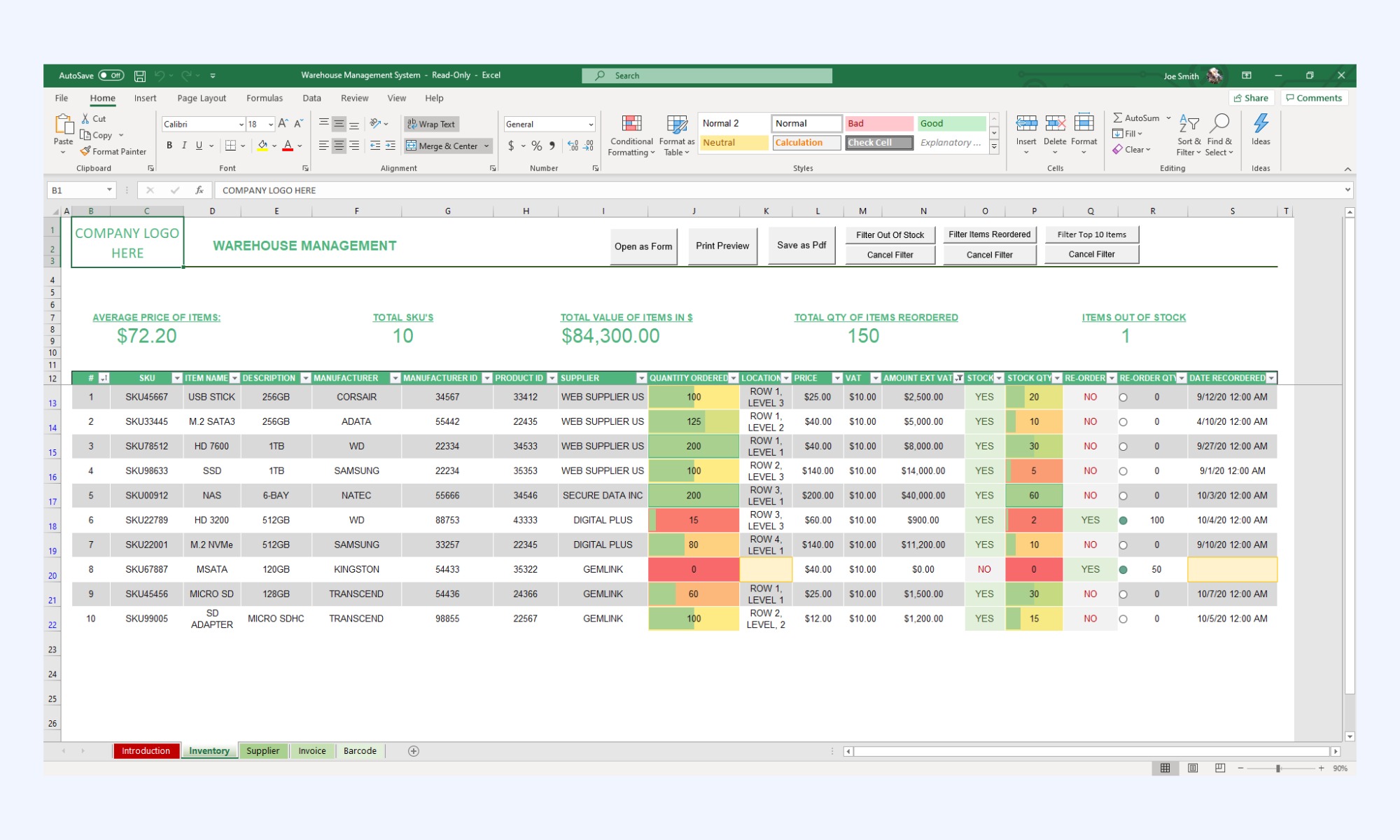Open the font name Calibri dropdown

[x=241, y=125]
